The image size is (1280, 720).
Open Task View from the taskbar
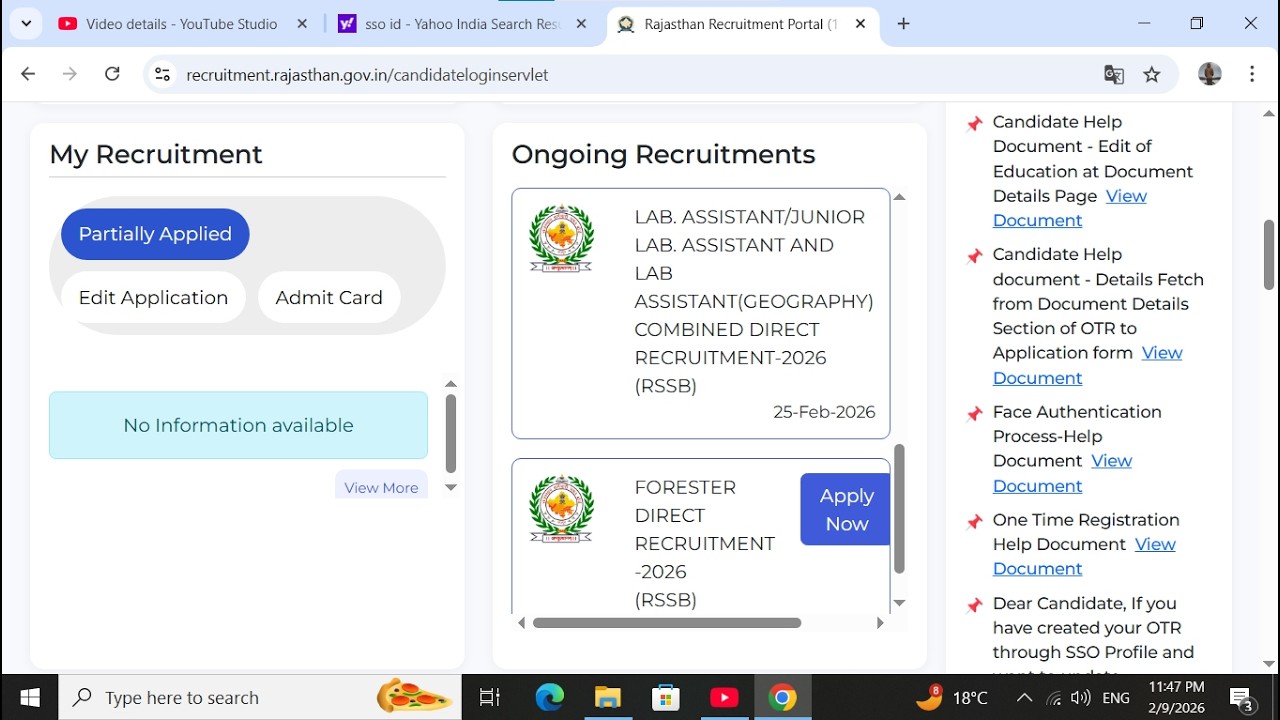[x=490, y=697]
